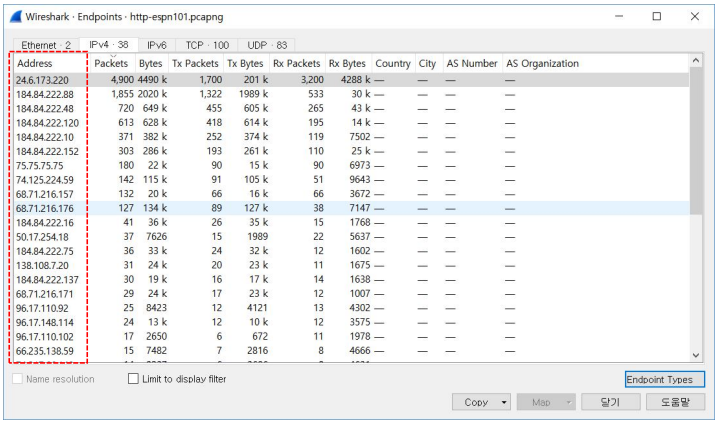Sort by the City column header
The width and height of the screenshot is (720, 425).
[x=428, y=63]
